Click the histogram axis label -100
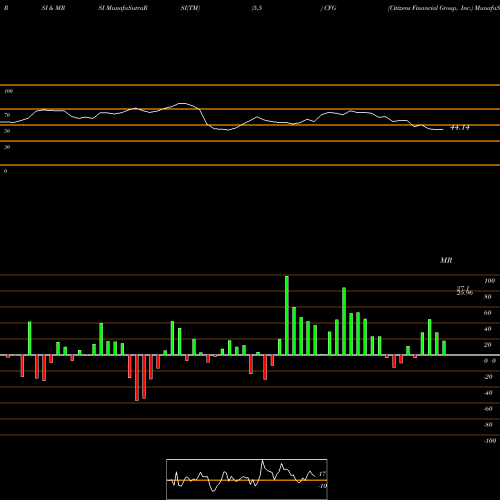 click(489, 441)
